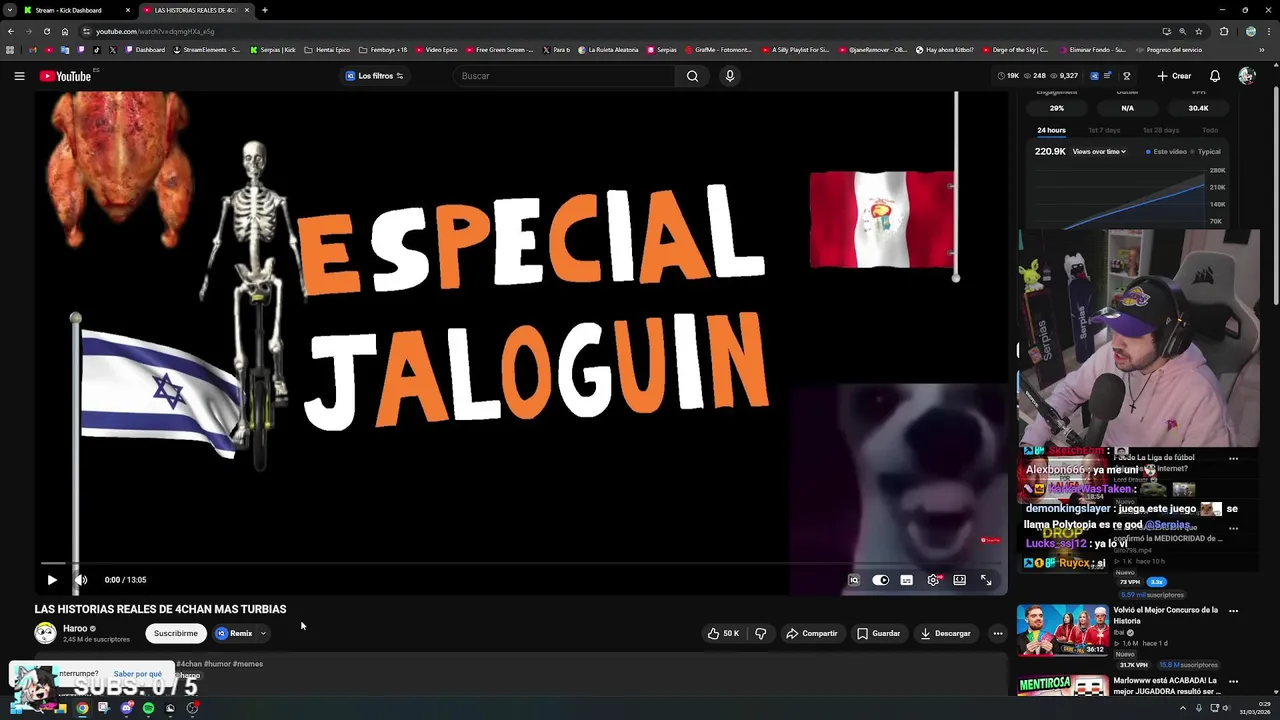Click the Saber por qué link
The height and width of the screenshot is (720, 1280).
[137, 674]
